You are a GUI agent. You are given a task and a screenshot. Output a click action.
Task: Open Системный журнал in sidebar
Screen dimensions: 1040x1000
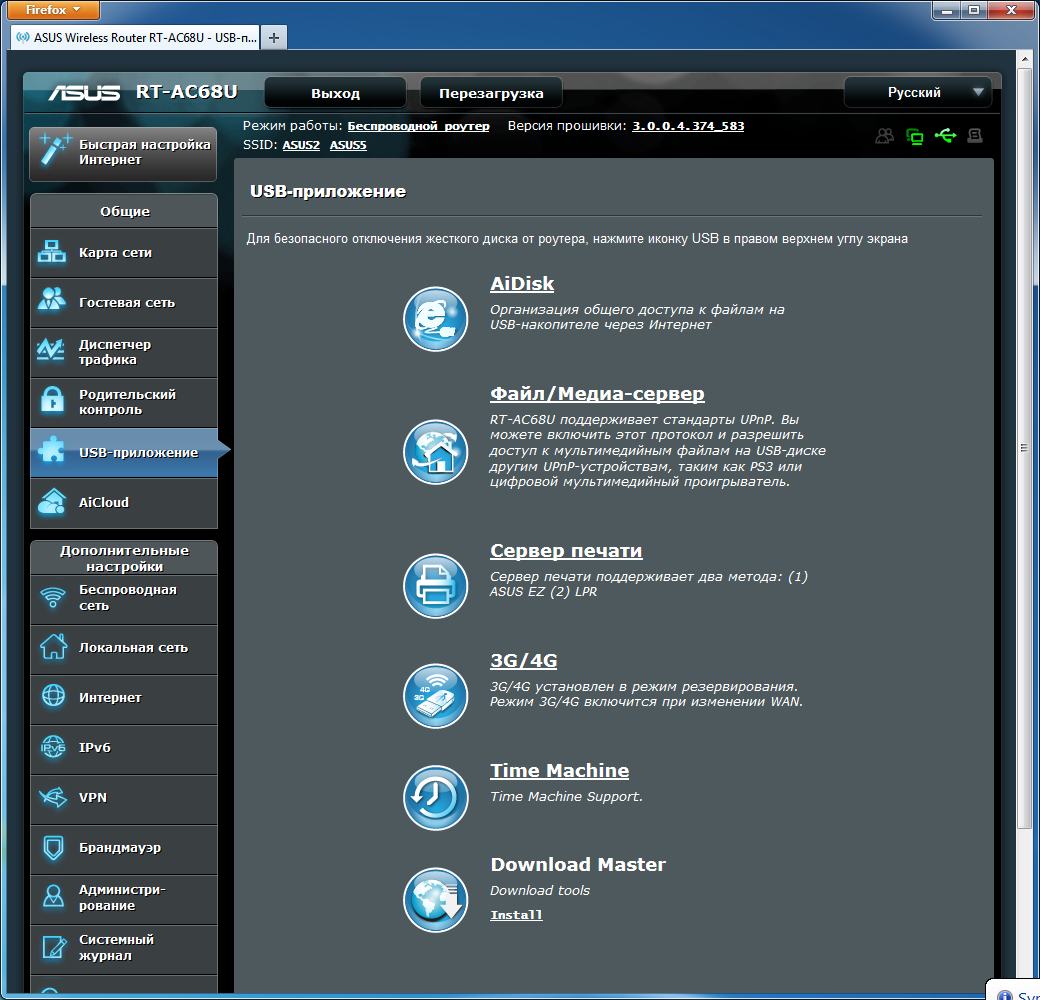coord(123,948)
